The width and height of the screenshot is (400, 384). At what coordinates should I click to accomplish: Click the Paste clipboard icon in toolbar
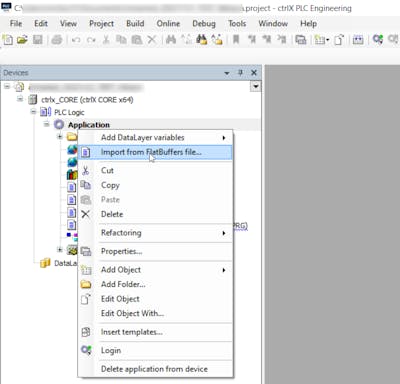pos(137,40)
